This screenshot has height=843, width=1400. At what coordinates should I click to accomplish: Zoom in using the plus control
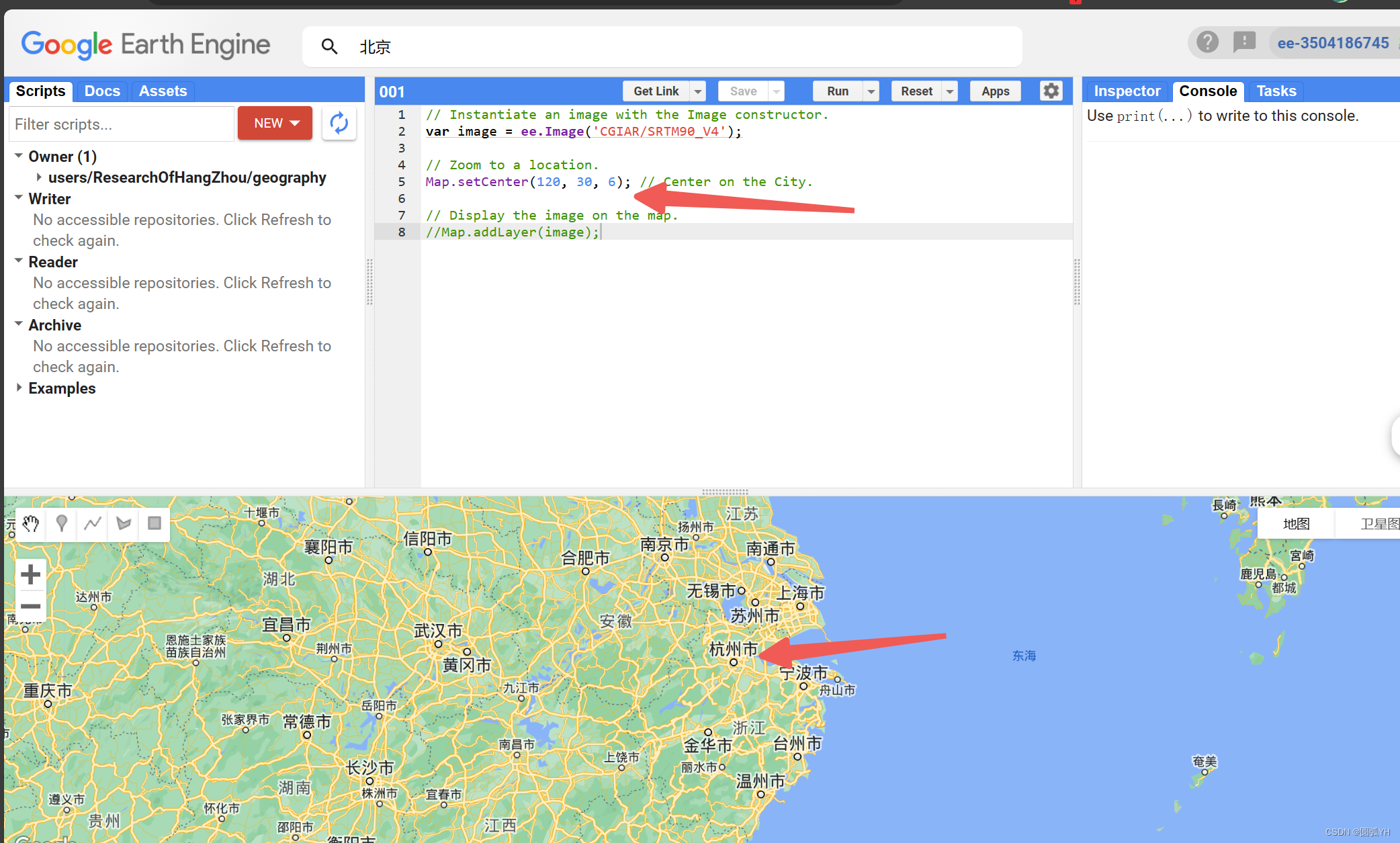(x=30, y=574)
